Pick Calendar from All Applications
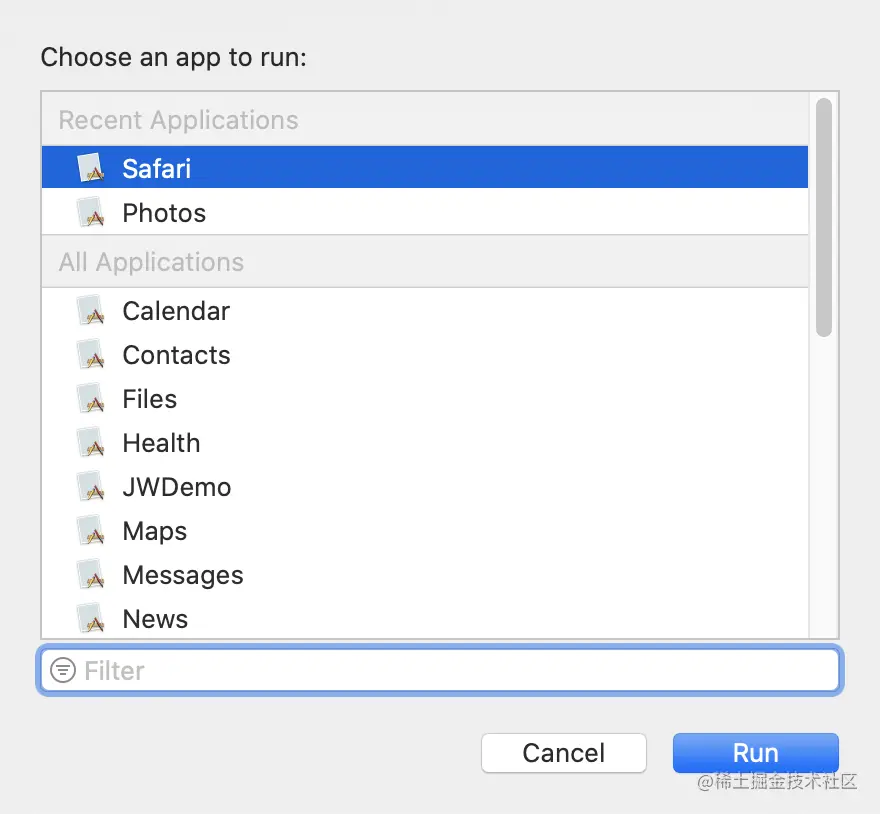This screenshot has height=814, width=880. [176, 311]
